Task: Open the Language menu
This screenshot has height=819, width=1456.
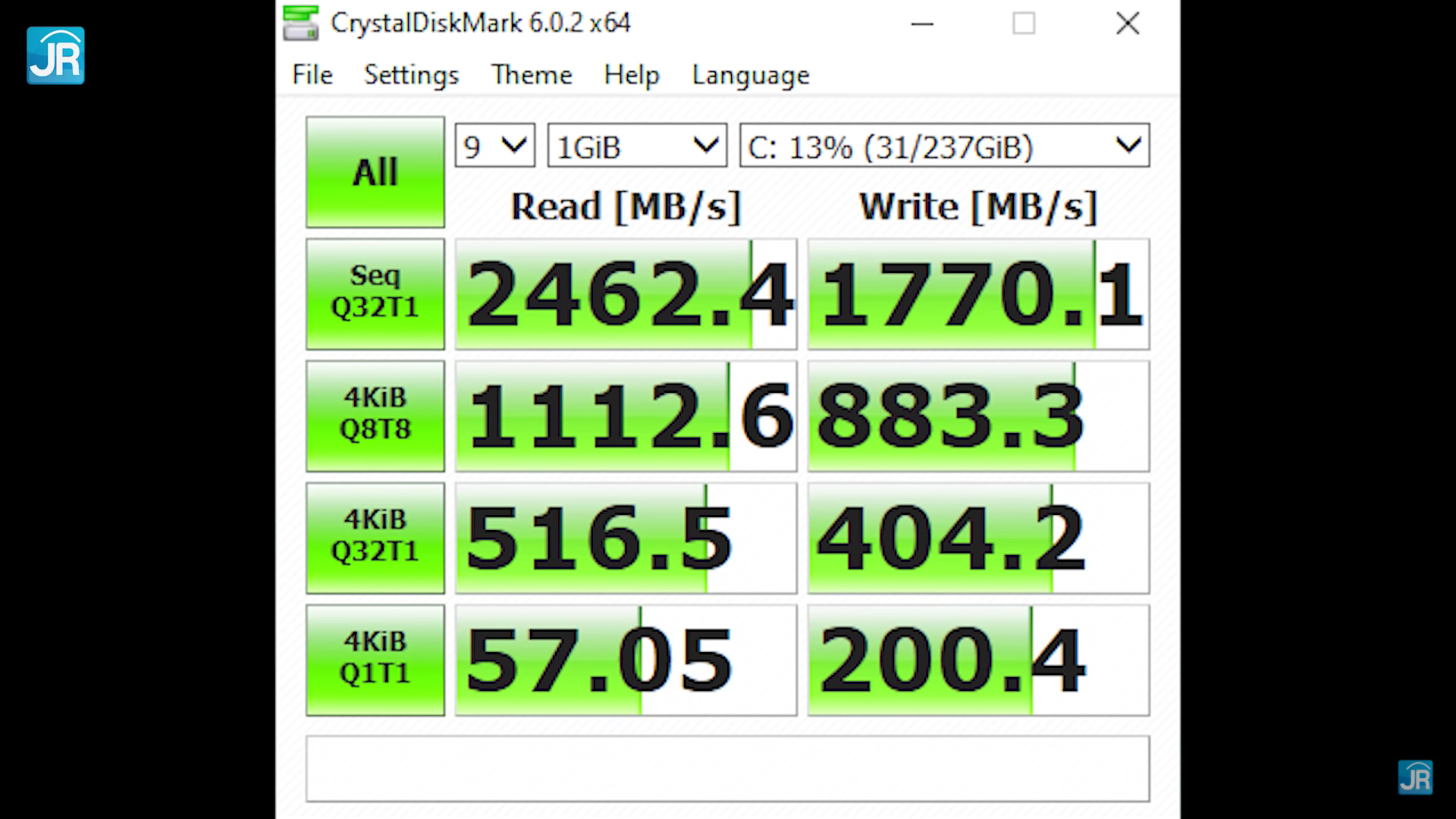Action: (x=750, y=74)
